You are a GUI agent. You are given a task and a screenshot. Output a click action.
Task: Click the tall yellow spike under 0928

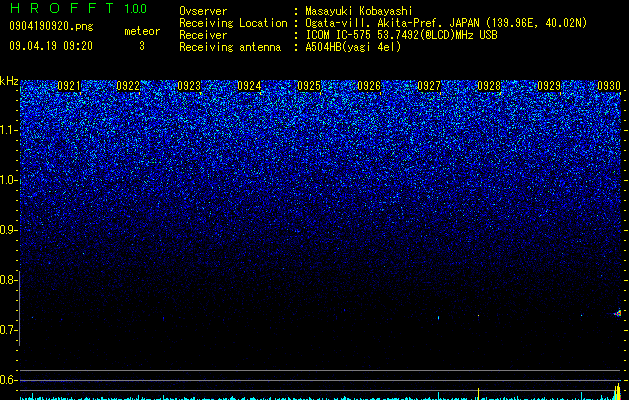click(479, 394)
